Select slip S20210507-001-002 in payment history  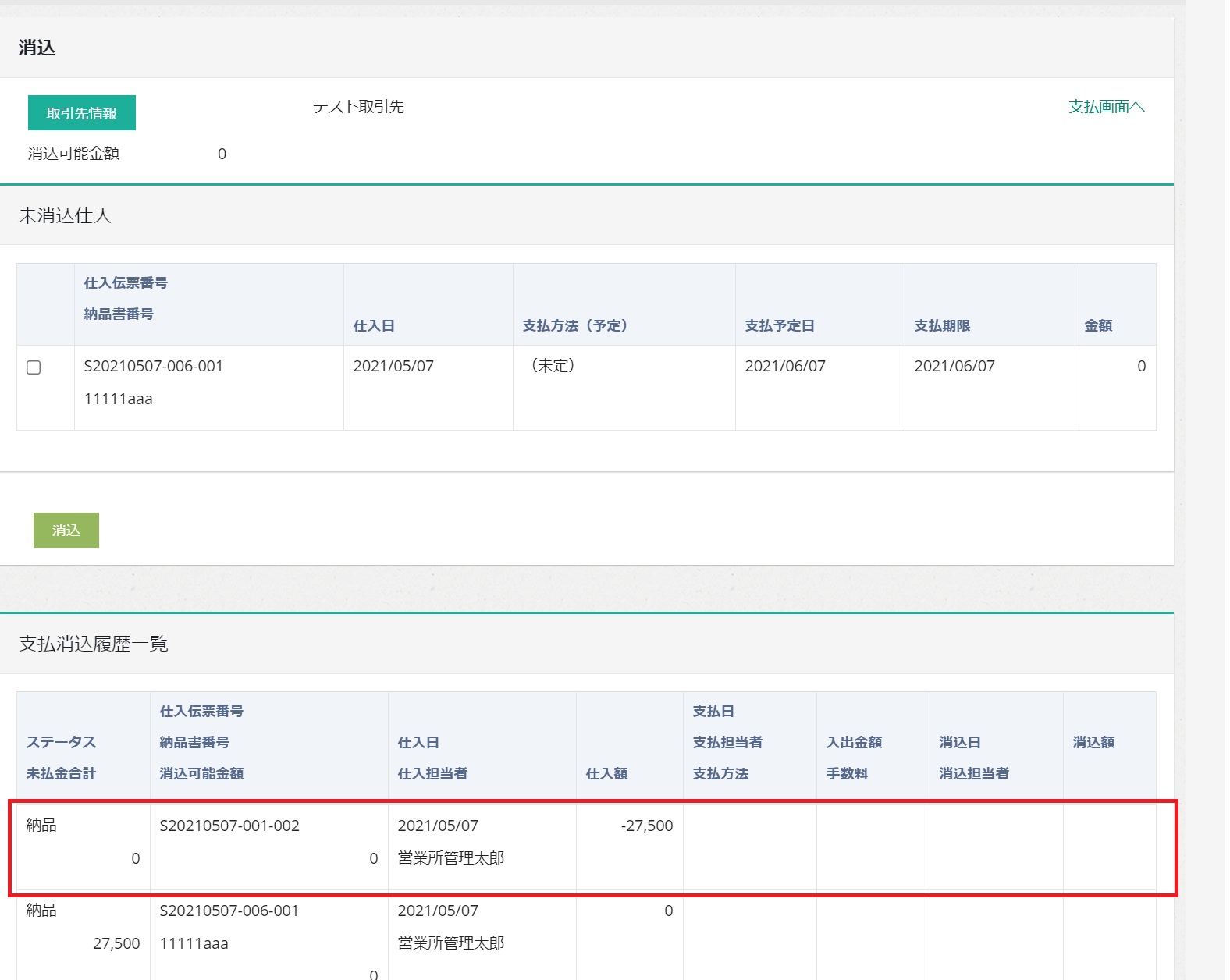click(229, 826)
